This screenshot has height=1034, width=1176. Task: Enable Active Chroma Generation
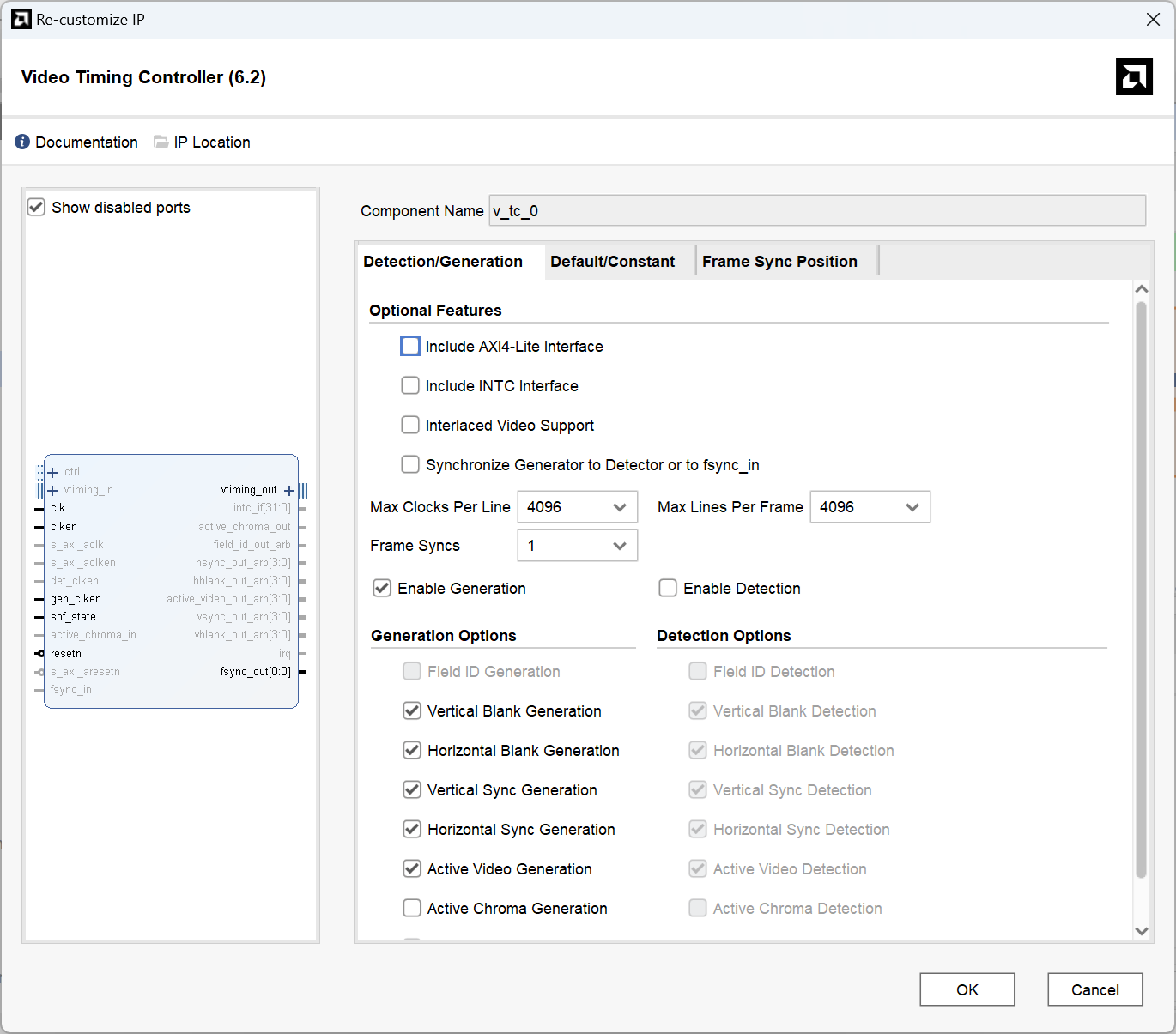tap(412, 908)
